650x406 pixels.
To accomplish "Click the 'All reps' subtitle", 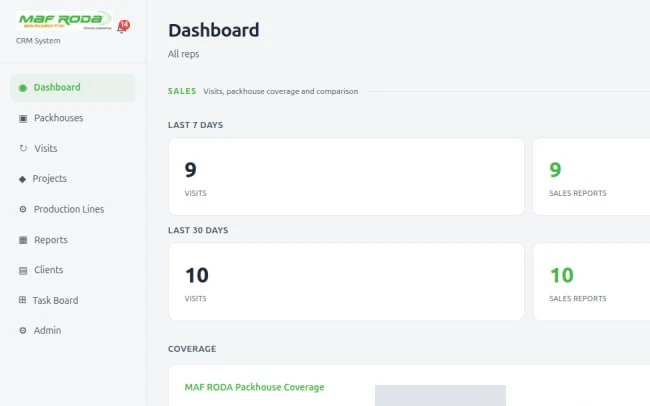I will pyautogui.click(x=183, y=54).
